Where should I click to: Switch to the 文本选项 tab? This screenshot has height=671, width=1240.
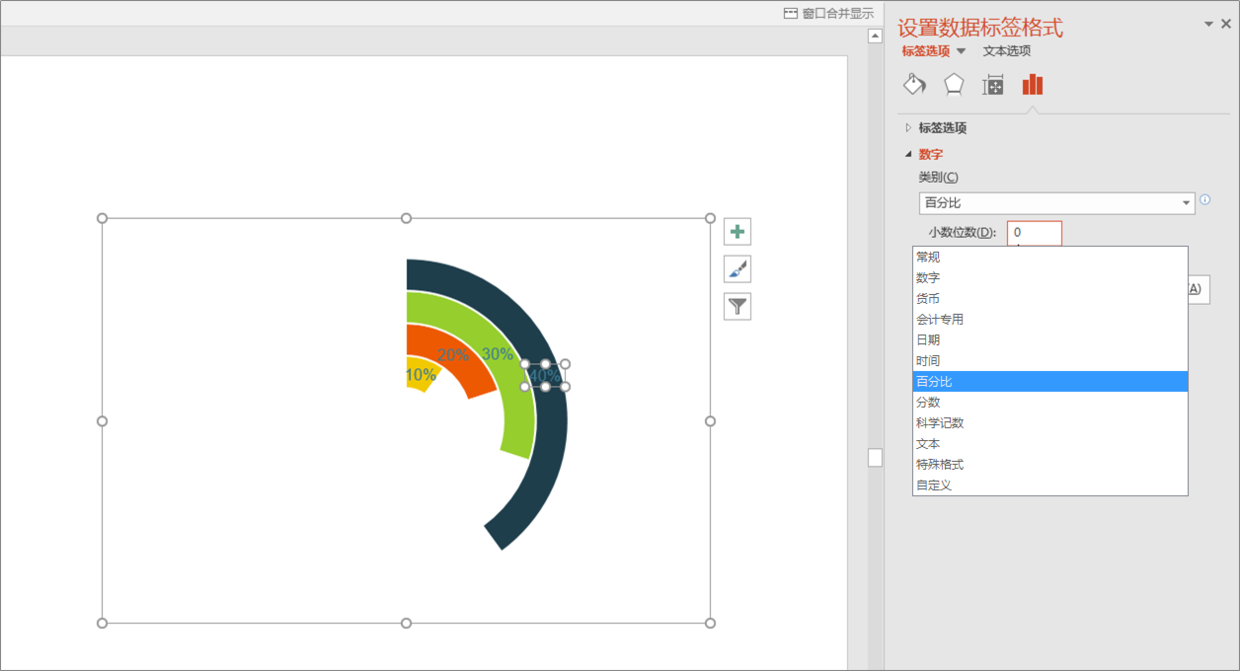tap(1006, 51)
